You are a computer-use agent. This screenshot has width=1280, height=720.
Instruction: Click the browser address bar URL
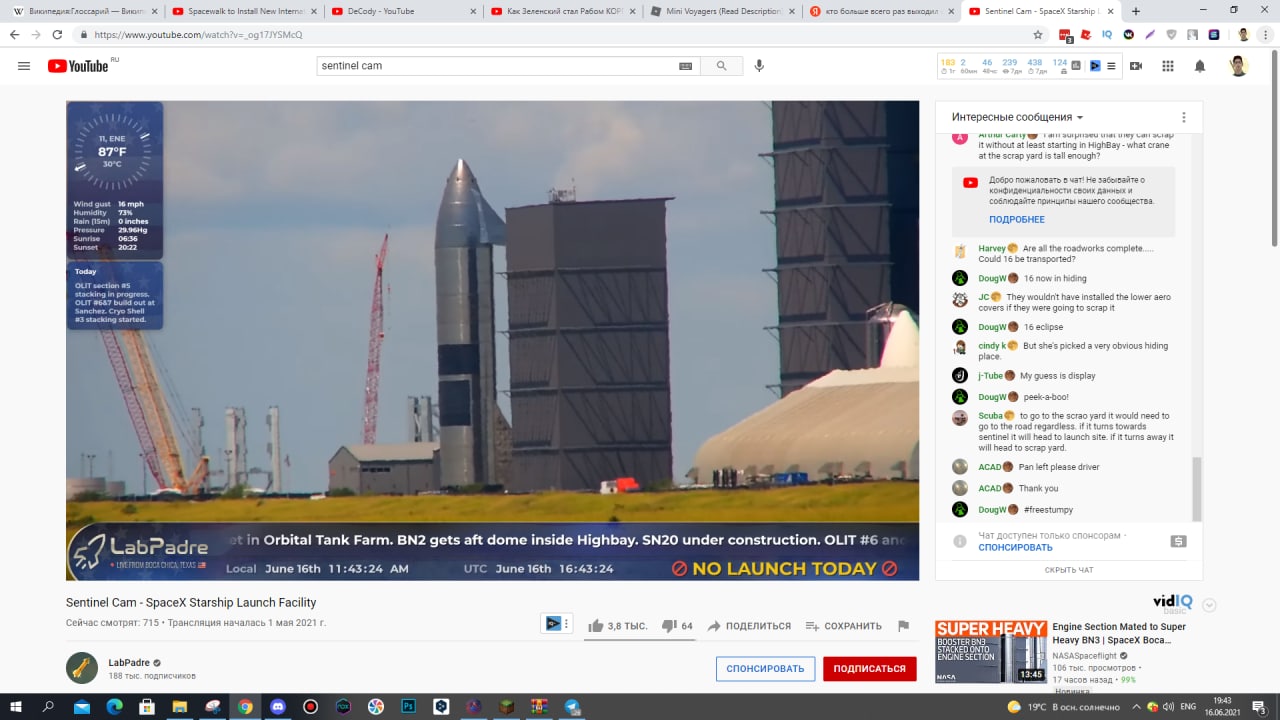point(198,34)
